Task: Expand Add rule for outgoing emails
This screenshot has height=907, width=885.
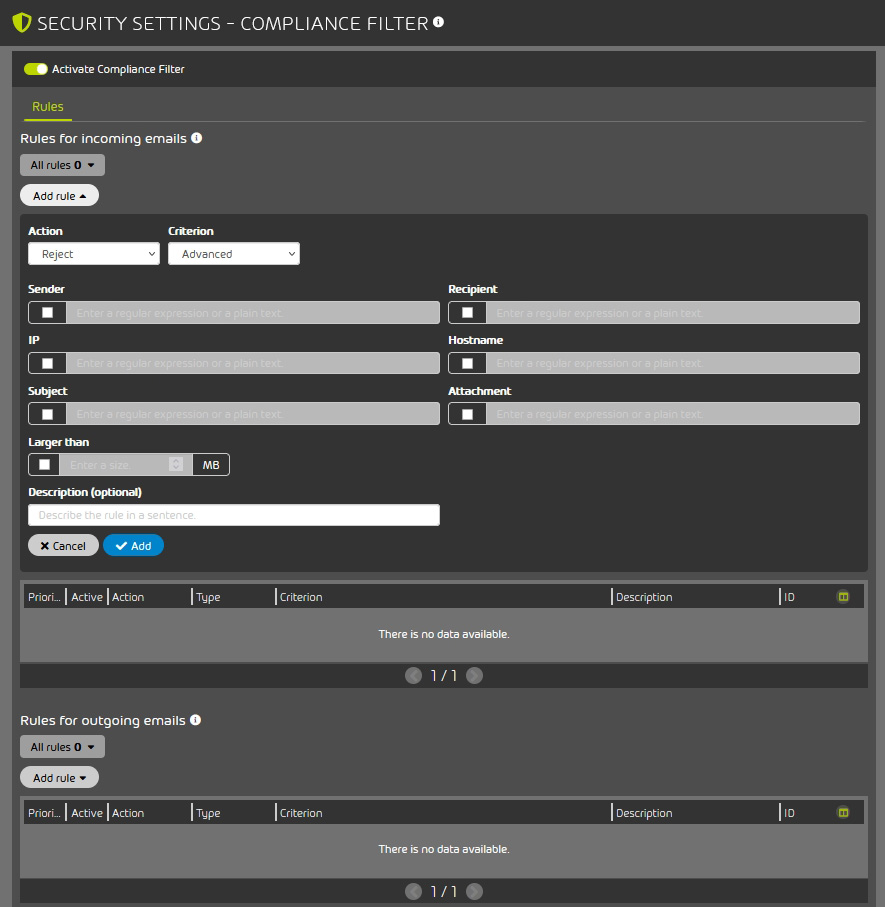Action: click(x=59, y=778)
